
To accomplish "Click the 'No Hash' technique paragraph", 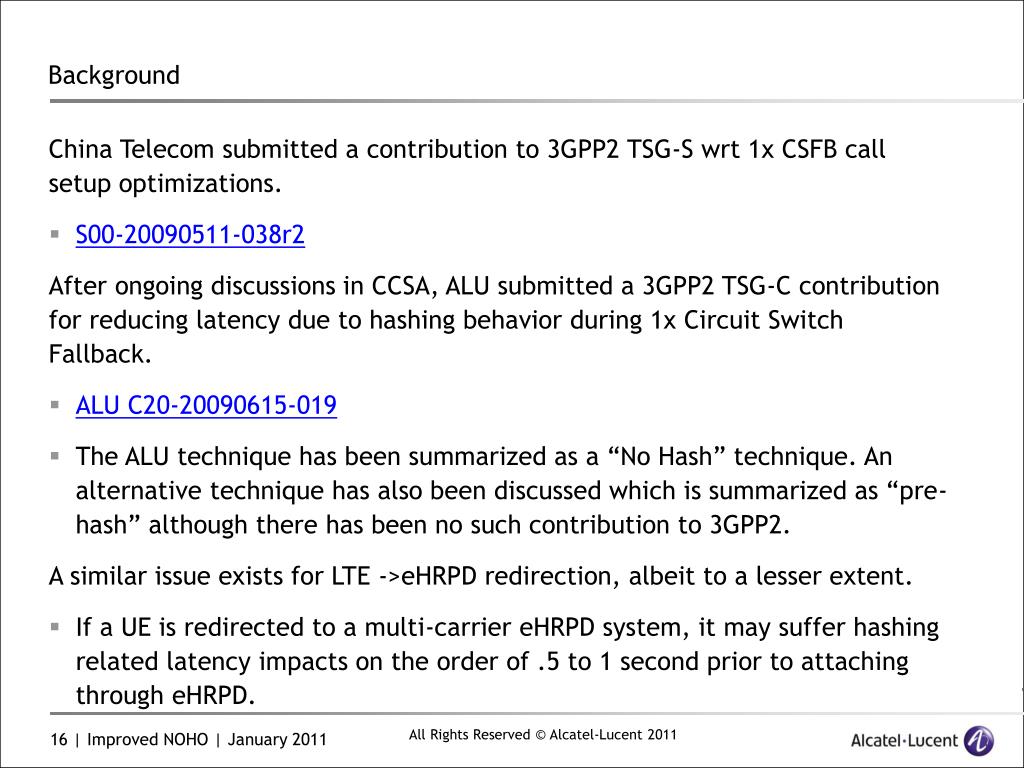I will tap(511, 490).
